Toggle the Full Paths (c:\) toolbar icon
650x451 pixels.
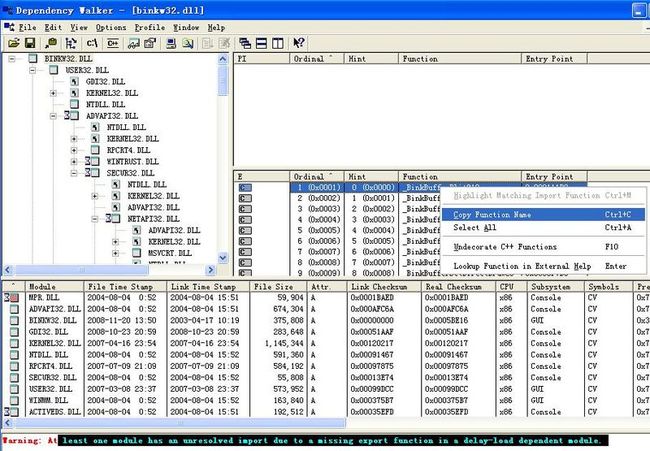click(x=92, y=43)
